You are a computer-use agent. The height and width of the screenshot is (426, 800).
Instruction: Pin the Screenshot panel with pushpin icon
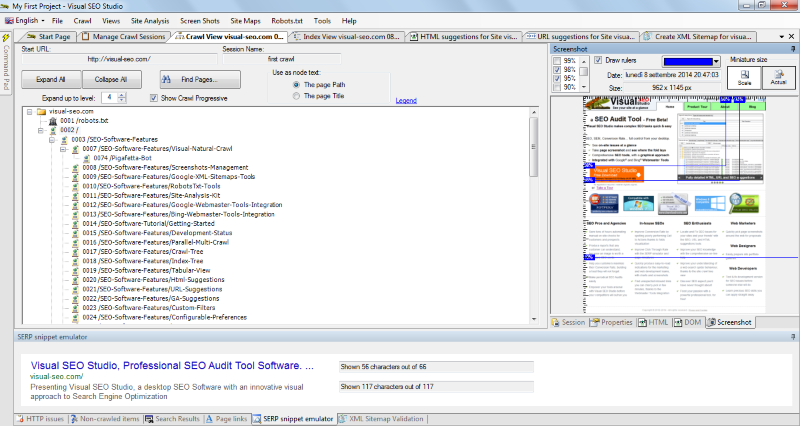[x=793, y=49]
